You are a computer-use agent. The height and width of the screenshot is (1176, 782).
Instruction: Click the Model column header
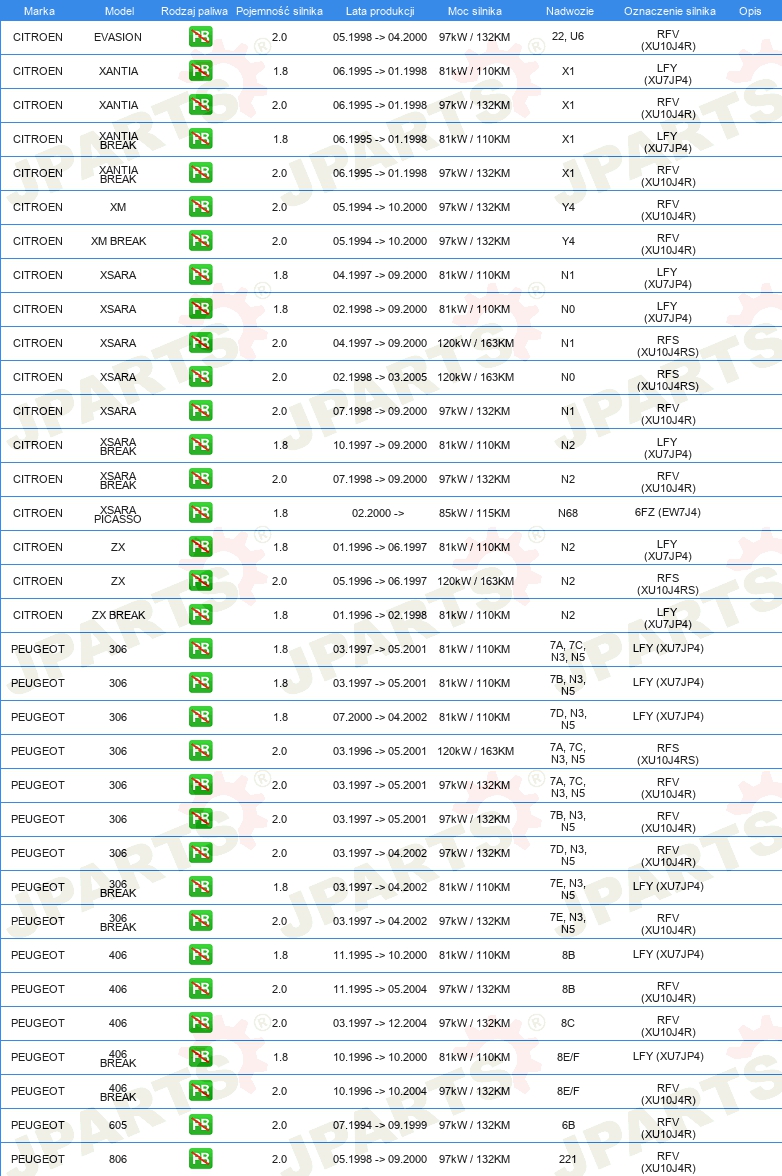point(119,11)
